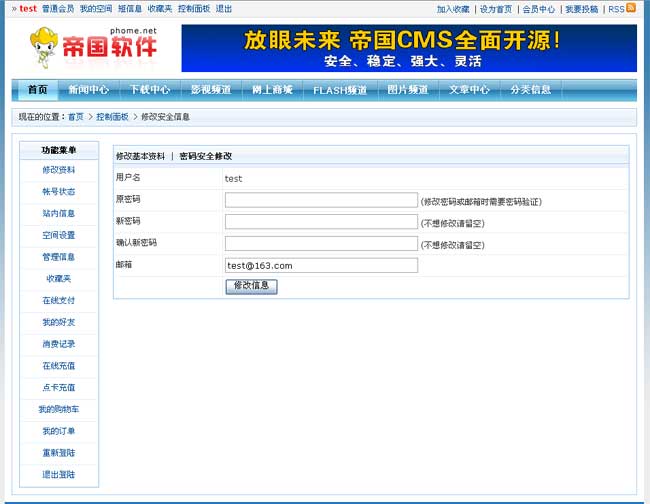
Task: Open 我要投稿 link at top right
Action: click(x=581, y=9)
